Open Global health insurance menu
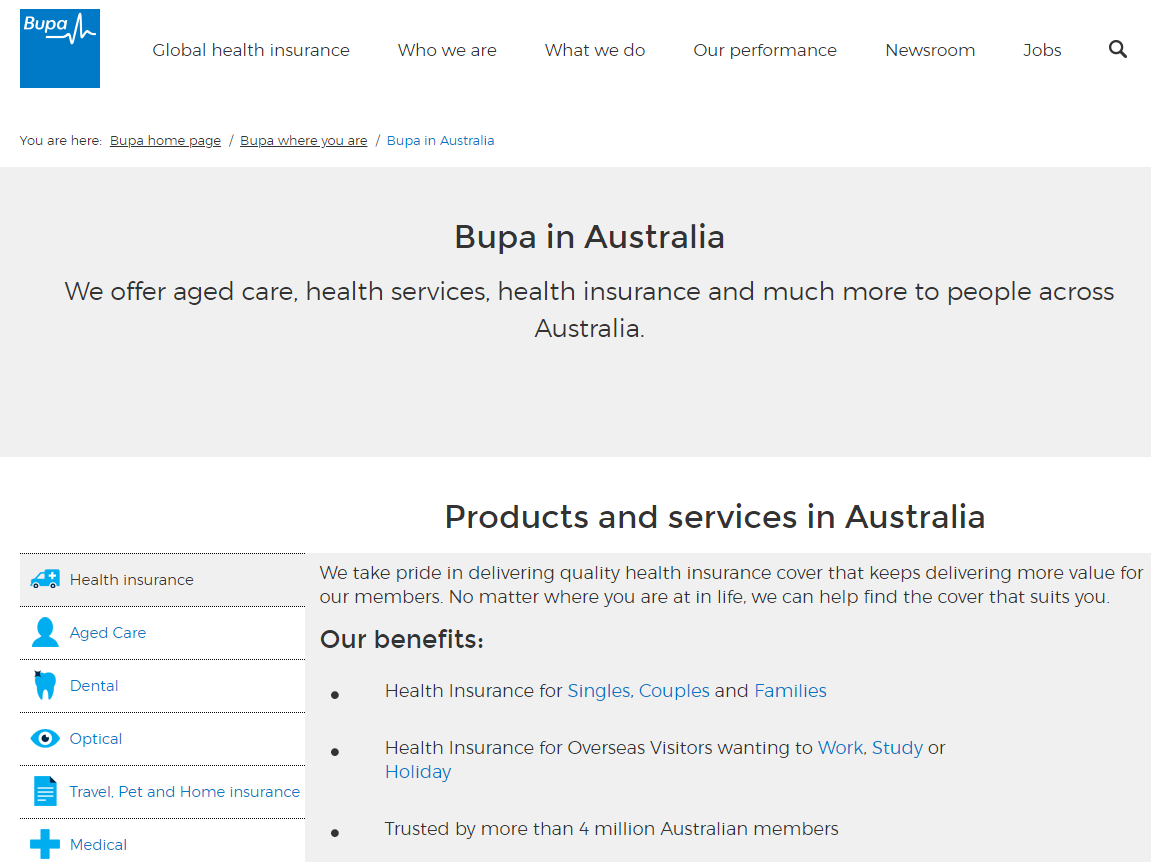Image resolution: width=1151 pixels, height=862 pixels. click(251, 50)
